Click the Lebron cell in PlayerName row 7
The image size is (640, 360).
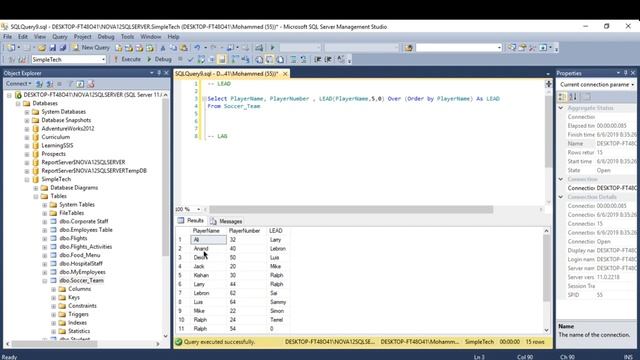pos(208,293)
